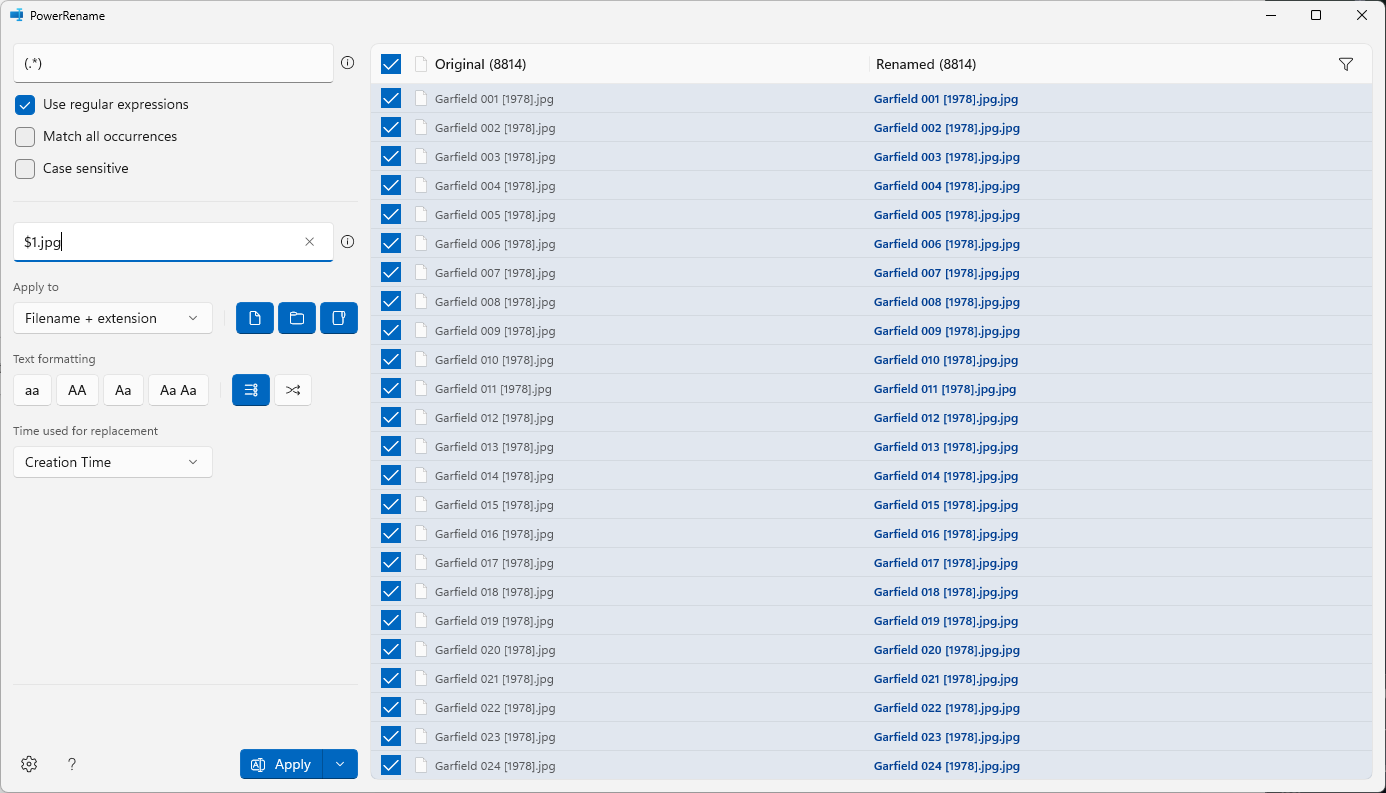This screenshot has width=1386, height=793.
Task: Enable Match all occurrences
Action: 25,137
